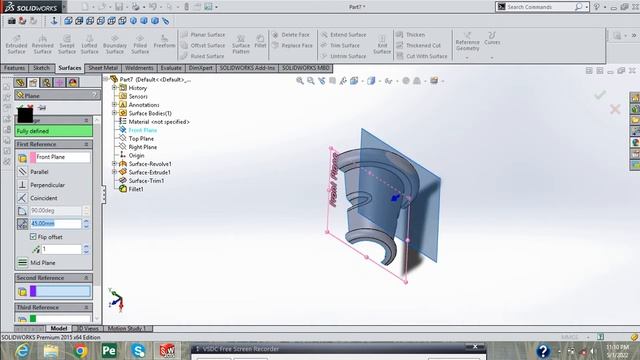Cancel the plane with the red X
This screenshot has width=640, height=360.
point(30,107)
